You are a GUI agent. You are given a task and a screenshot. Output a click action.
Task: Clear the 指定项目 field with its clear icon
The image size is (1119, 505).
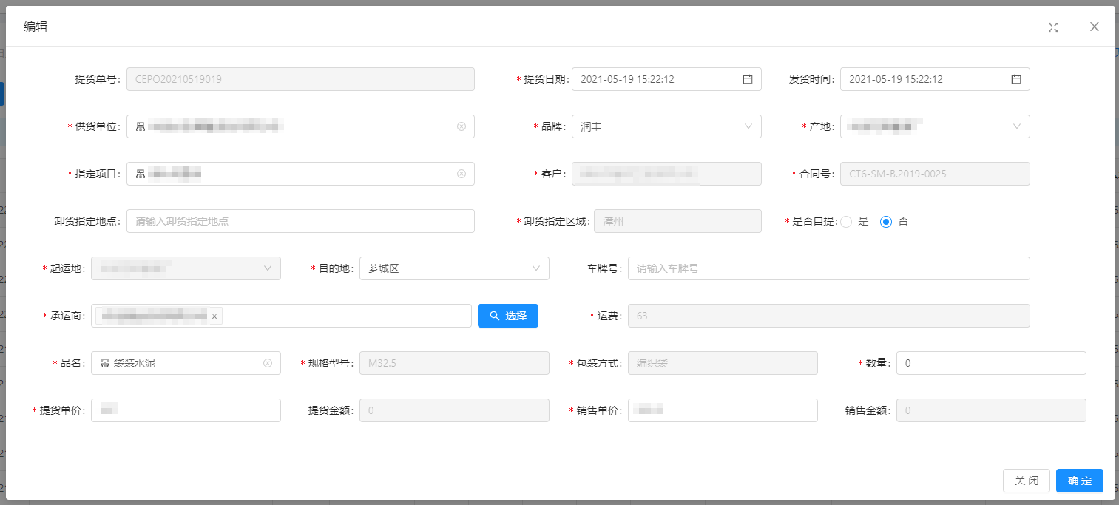point(461,173)
